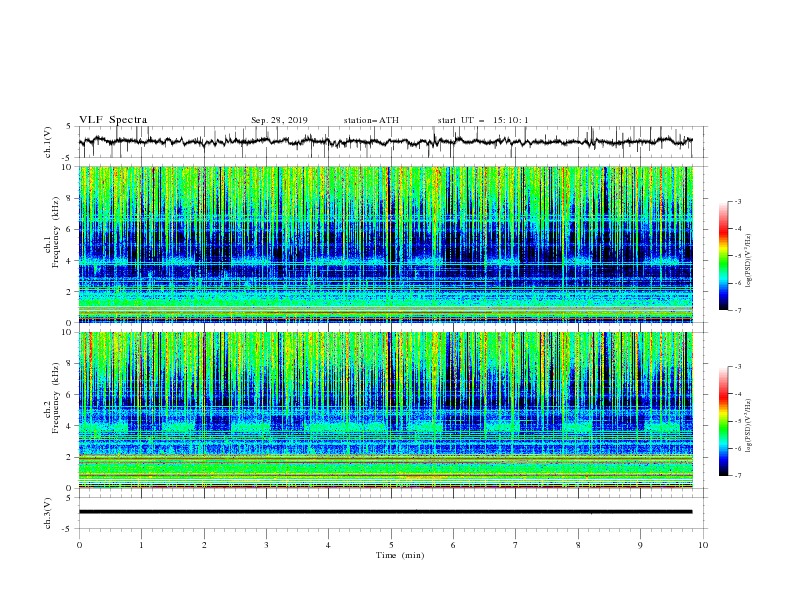Click the ch.3 flat voltage trace
The height and width of the screenshot is (612, 792).
(x=385, y=512)
